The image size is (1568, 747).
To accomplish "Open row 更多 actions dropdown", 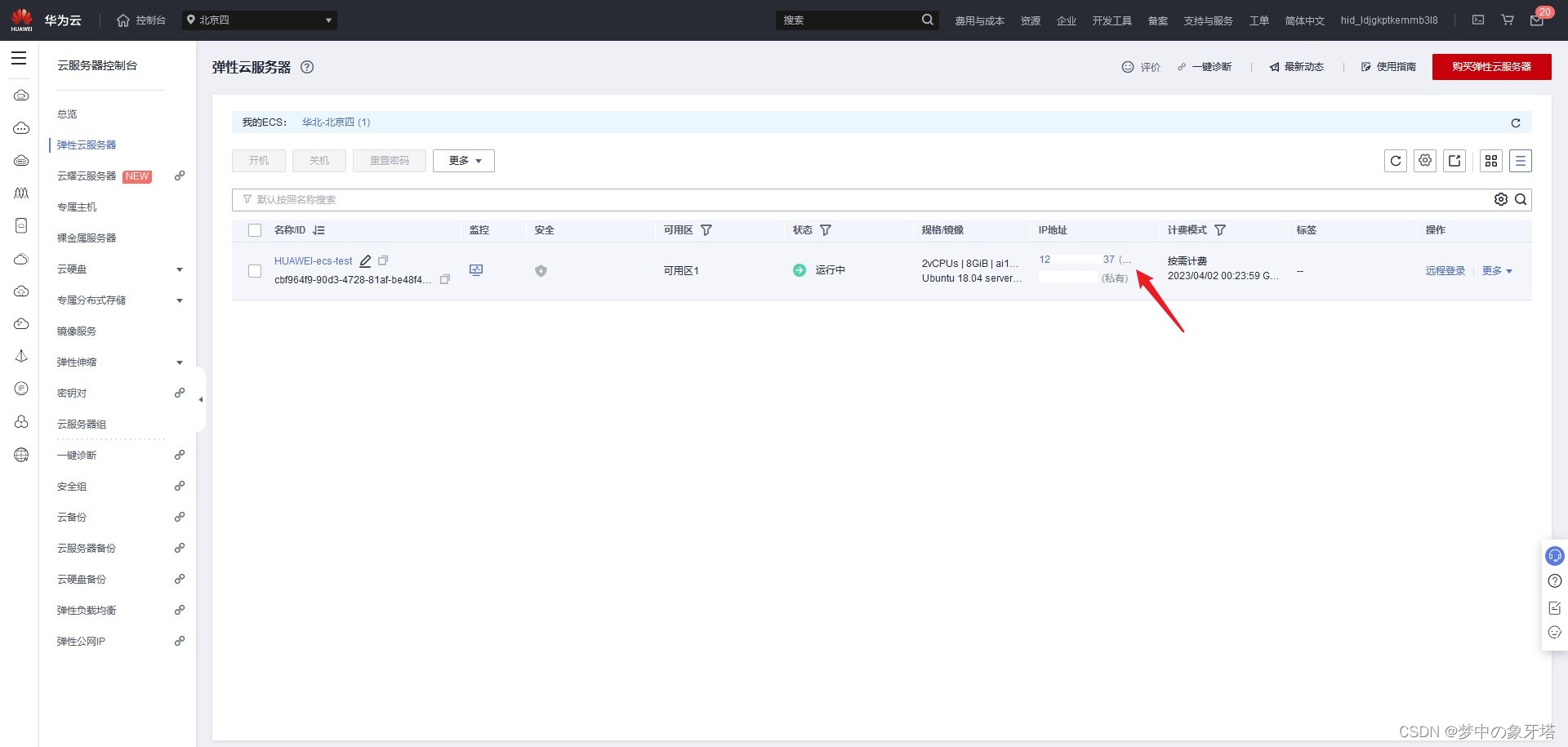I will pyautogui.click(x=1497, y=271).
